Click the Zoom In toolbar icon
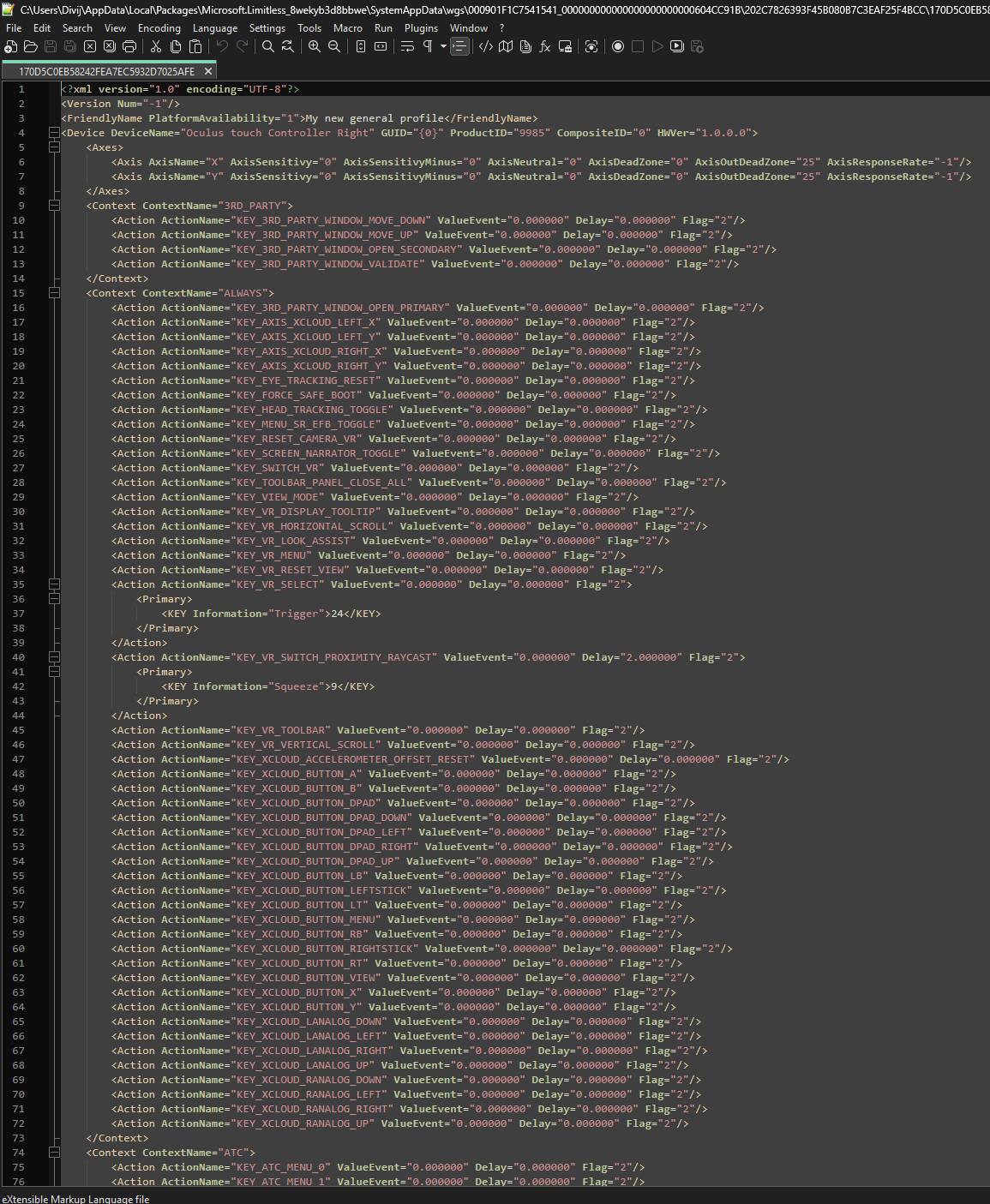The height and width of the screenshot is (1204, 990). click(315, 46)
